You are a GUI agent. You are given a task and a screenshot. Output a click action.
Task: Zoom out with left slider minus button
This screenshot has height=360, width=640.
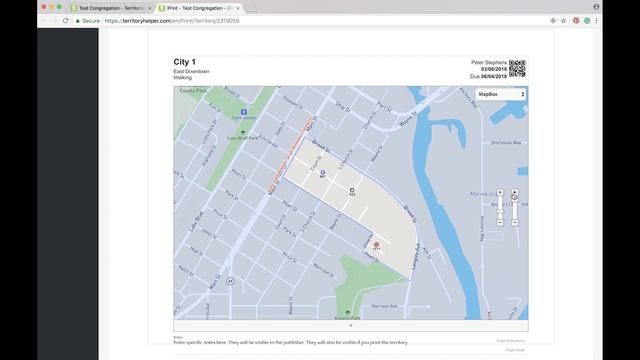500,222
